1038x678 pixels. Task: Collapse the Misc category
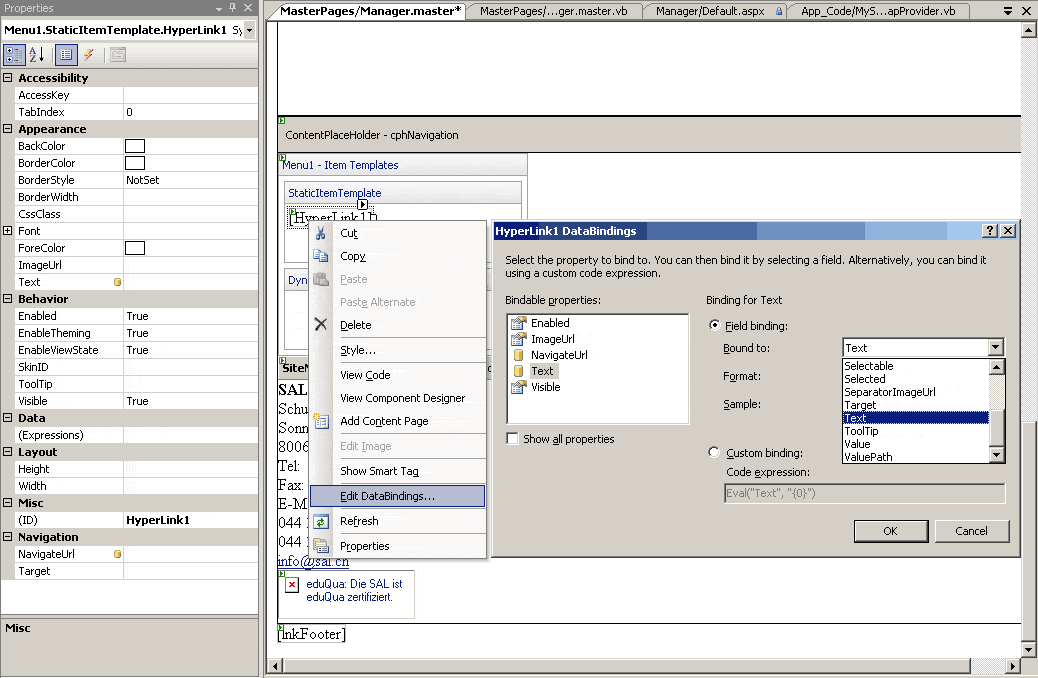tap(7, 503)
